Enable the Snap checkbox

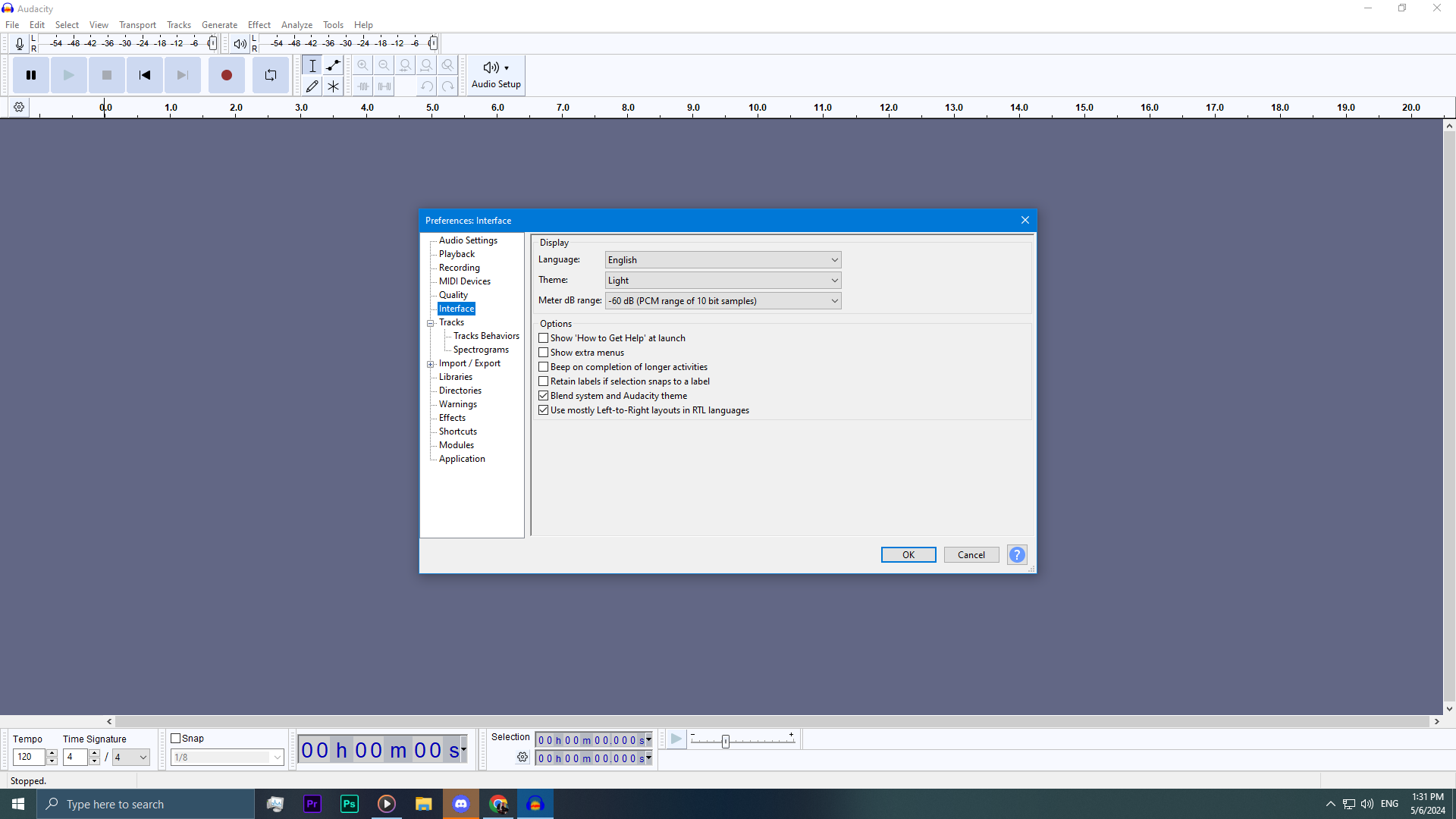click(x=176, y=739)
